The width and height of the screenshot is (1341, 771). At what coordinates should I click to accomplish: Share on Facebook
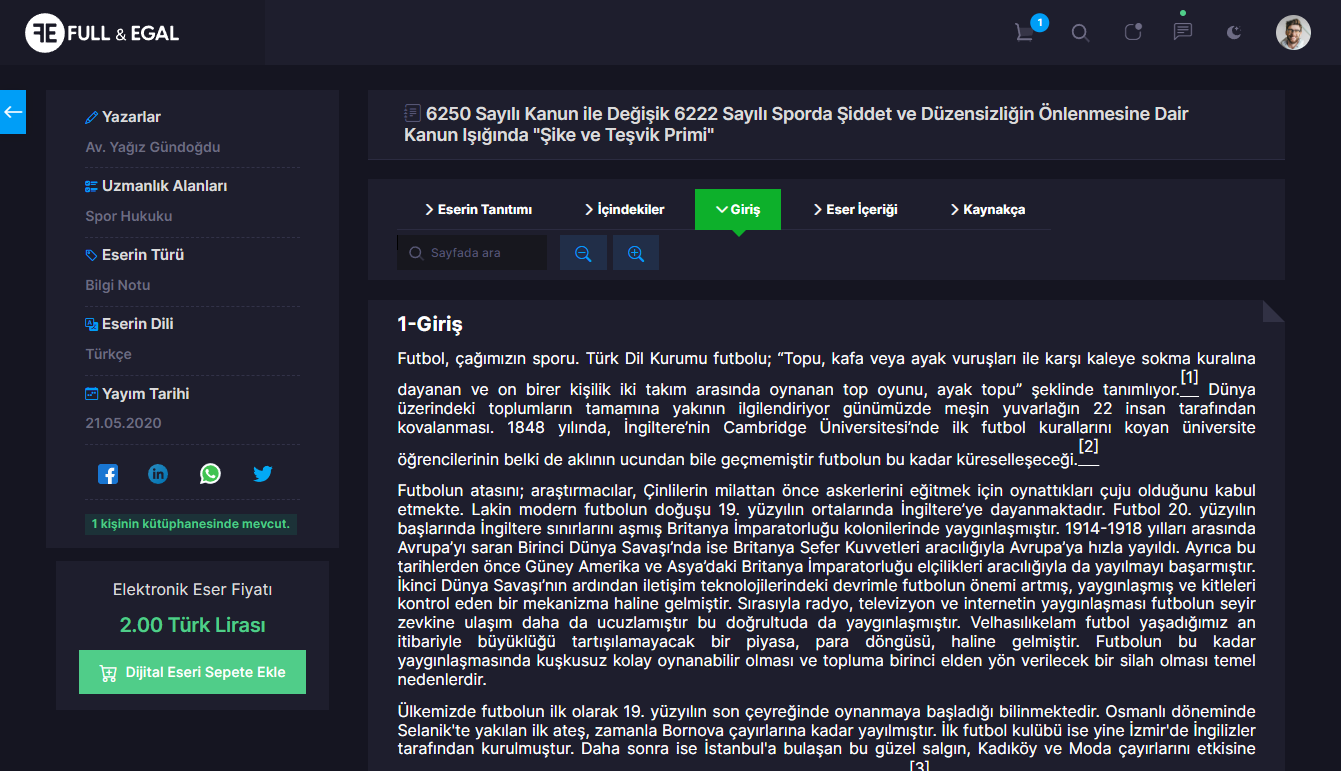(108, 474)
